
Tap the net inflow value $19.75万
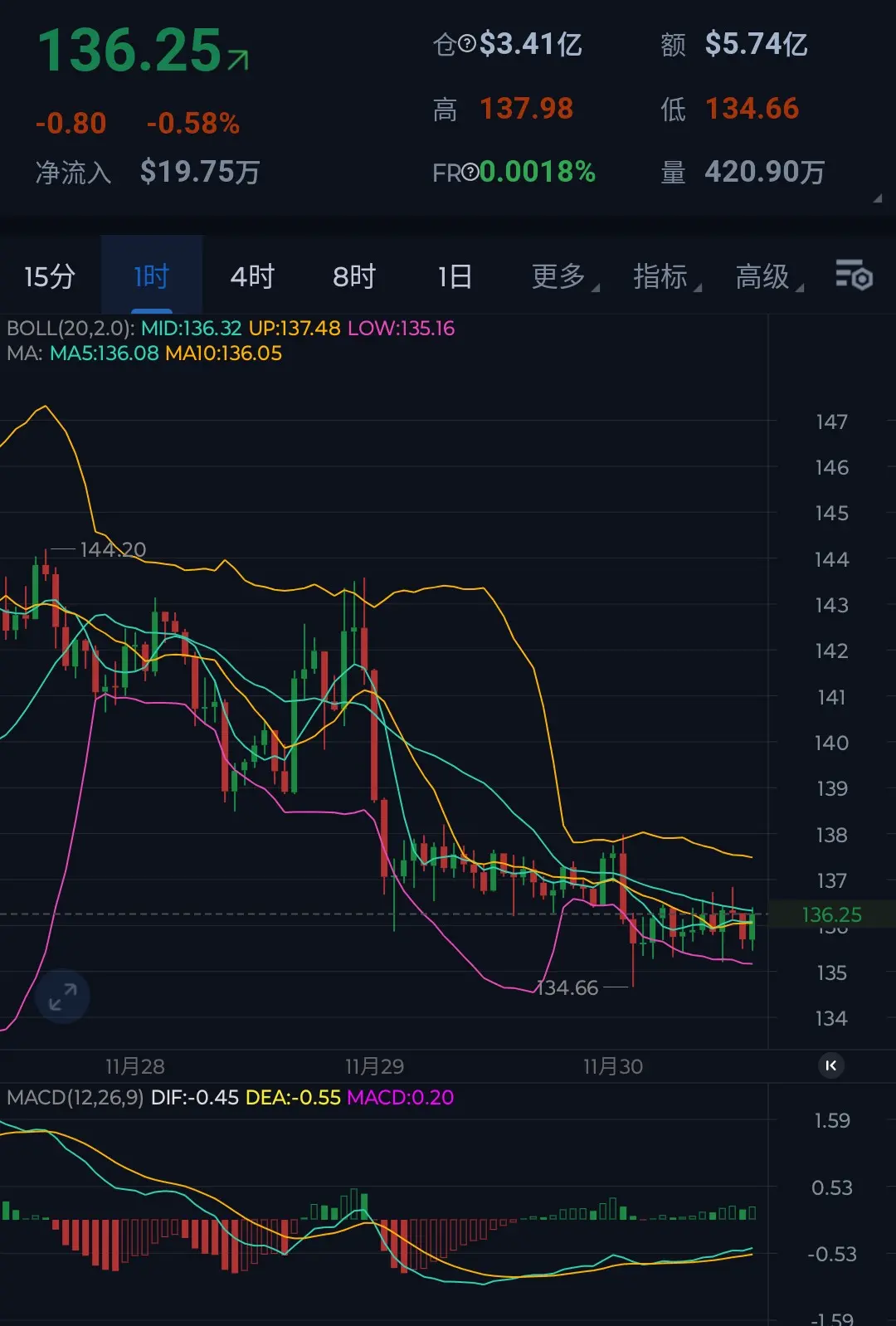click(x=200, y=172)
